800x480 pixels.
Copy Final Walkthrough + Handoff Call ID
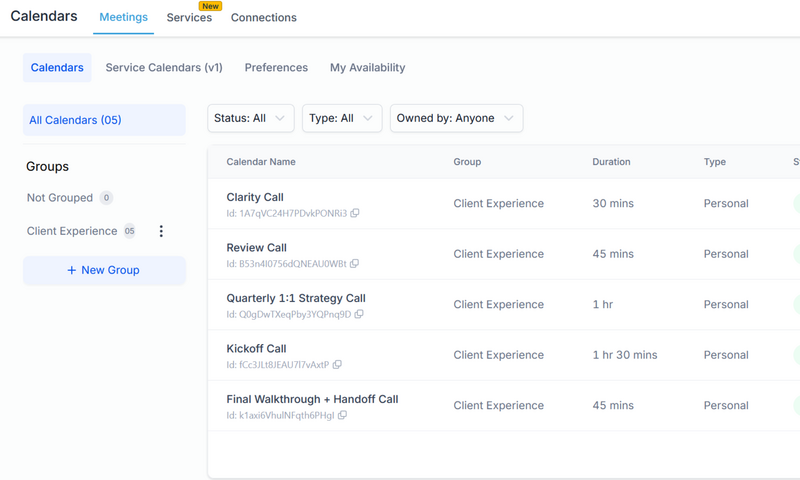pyautogui.click(x=342, y=415)
